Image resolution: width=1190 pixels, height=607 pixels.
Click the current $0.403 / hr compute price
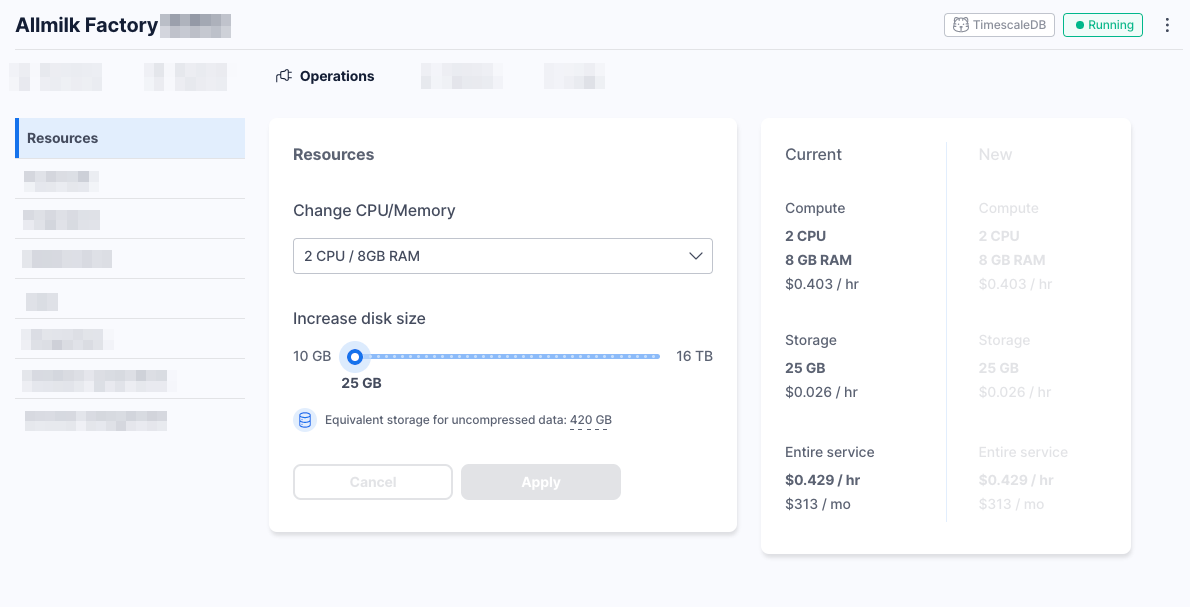pyautogui.click(x=822, y=285)
